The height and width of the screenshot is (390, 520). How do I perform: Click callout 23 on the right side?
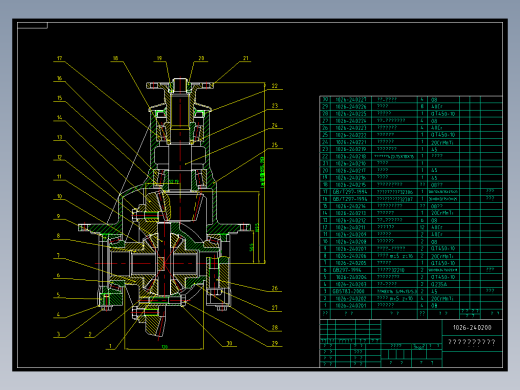point(274,106)
